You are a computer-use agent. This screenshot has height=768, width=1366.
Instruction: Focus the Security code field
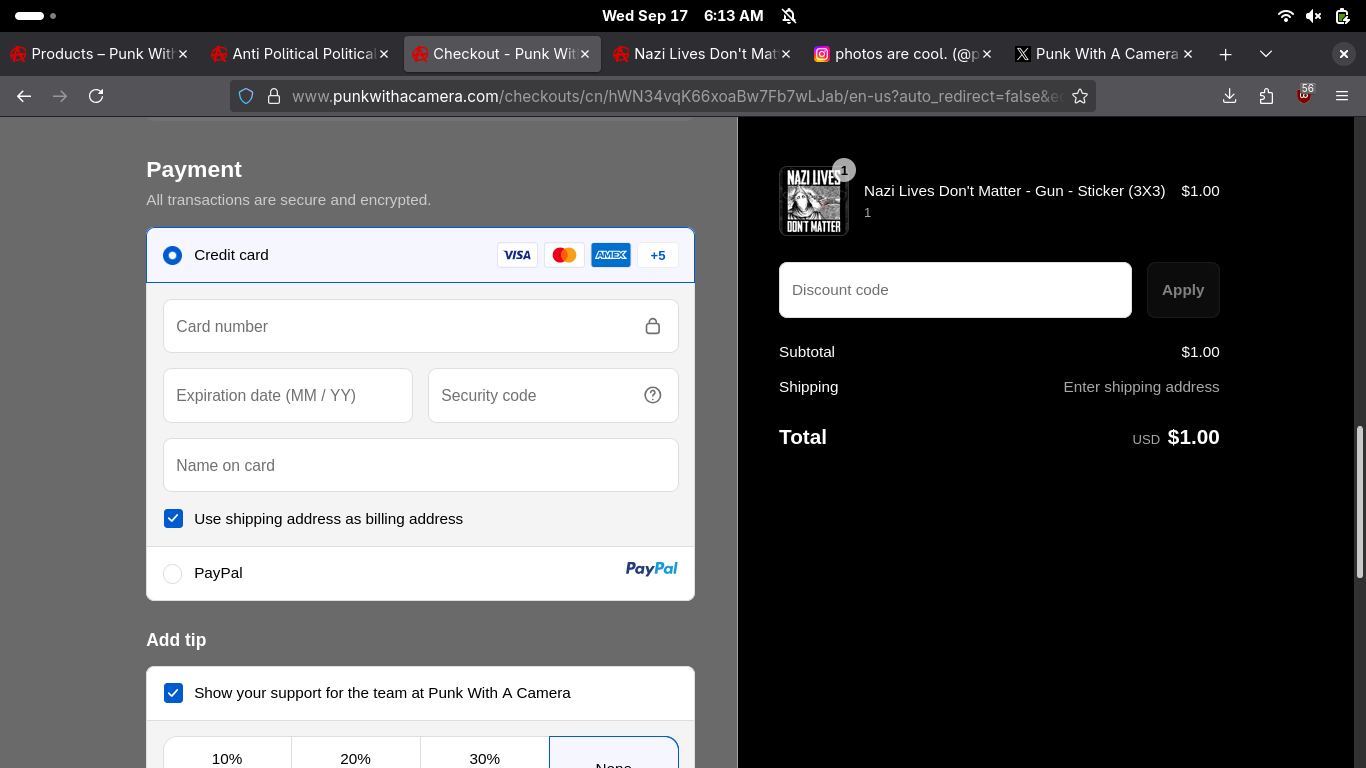click(553, 395)
